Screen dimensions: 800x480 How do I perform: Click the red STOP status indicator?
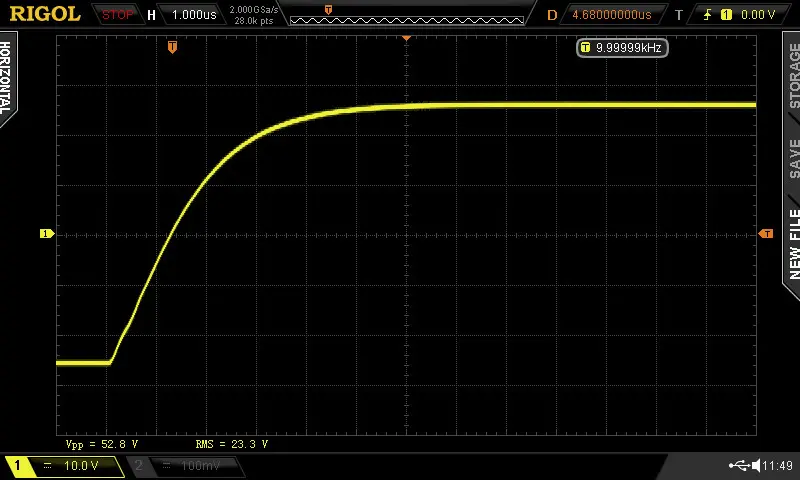pos(117,15)
